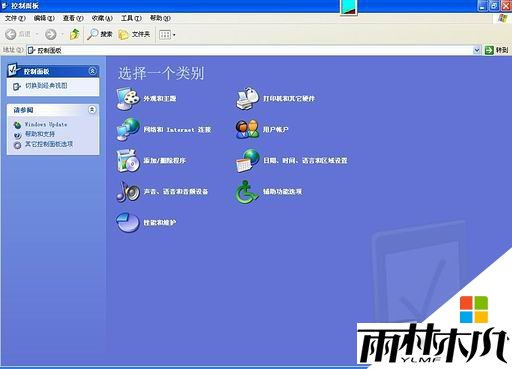Click the Windows Update link

click(x=46, y=124)
